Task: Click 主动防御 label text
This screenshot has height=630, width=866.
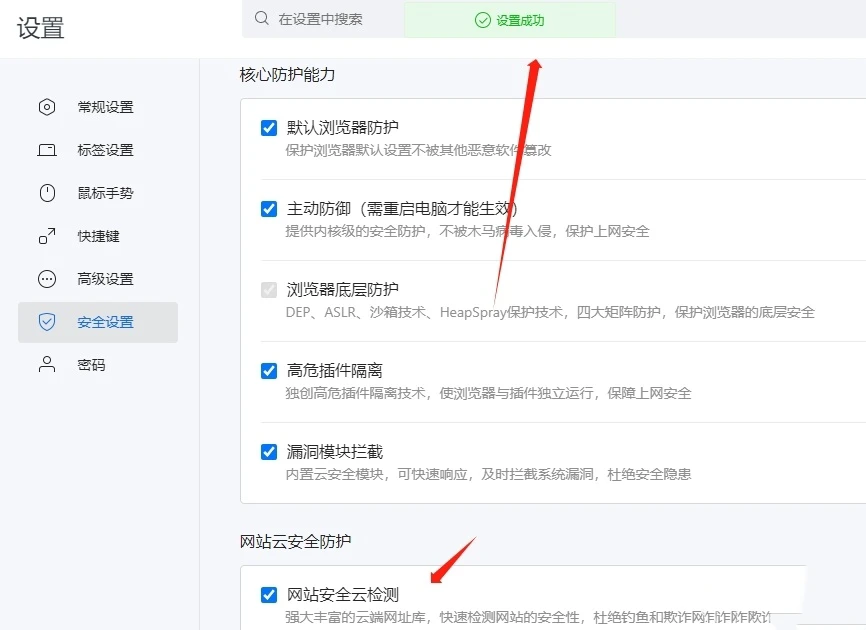Action: 402,209
